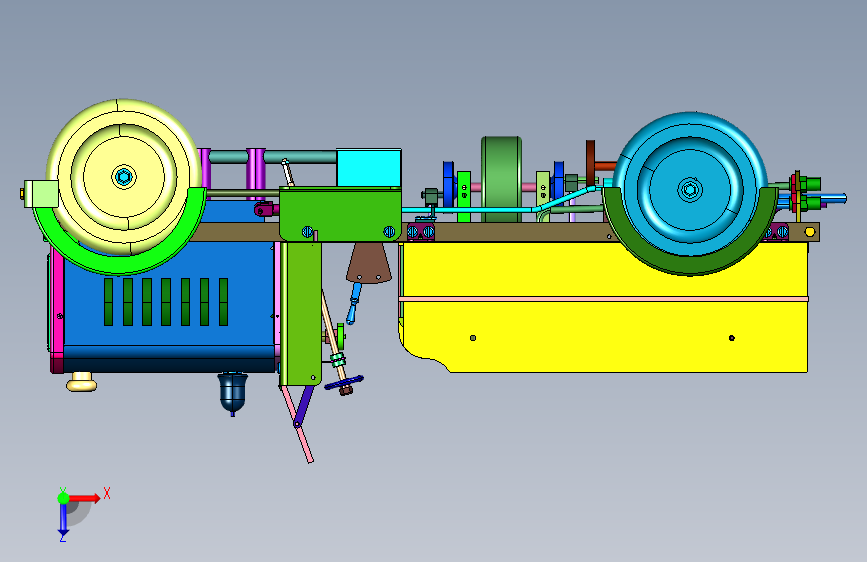867x562 pixels.
Task: Click the green Y axis dot of the triad
Action: (63, 498)
